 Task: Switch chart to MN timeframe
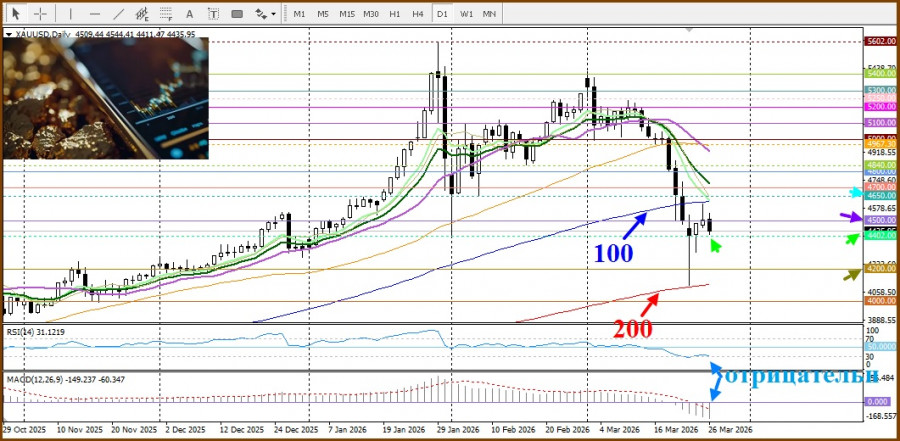tap(489, 14)
